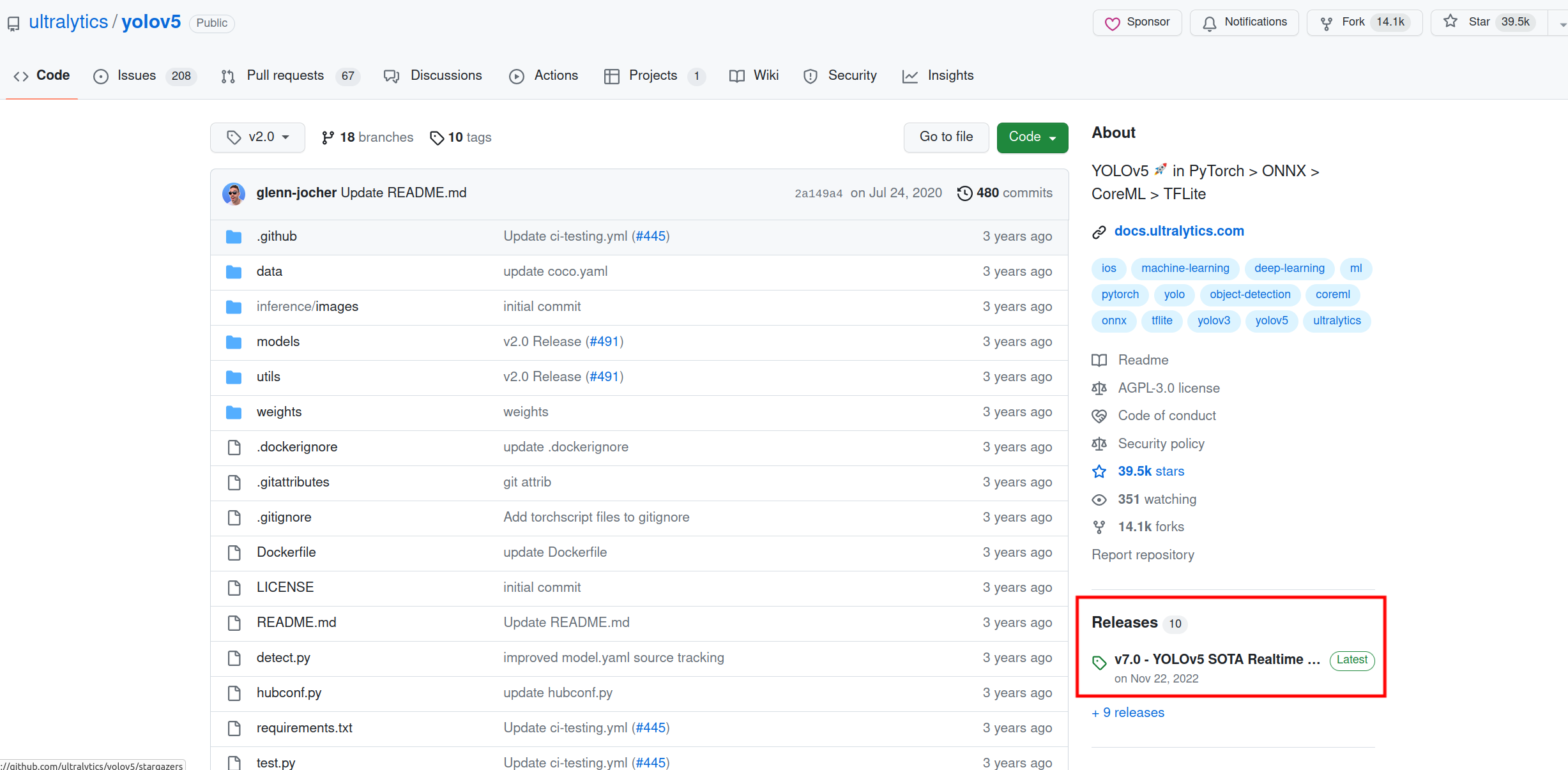Viewport: 1568px width, 770px height.
Task: Open the ultralytics owner link
Action: point(68,22)
